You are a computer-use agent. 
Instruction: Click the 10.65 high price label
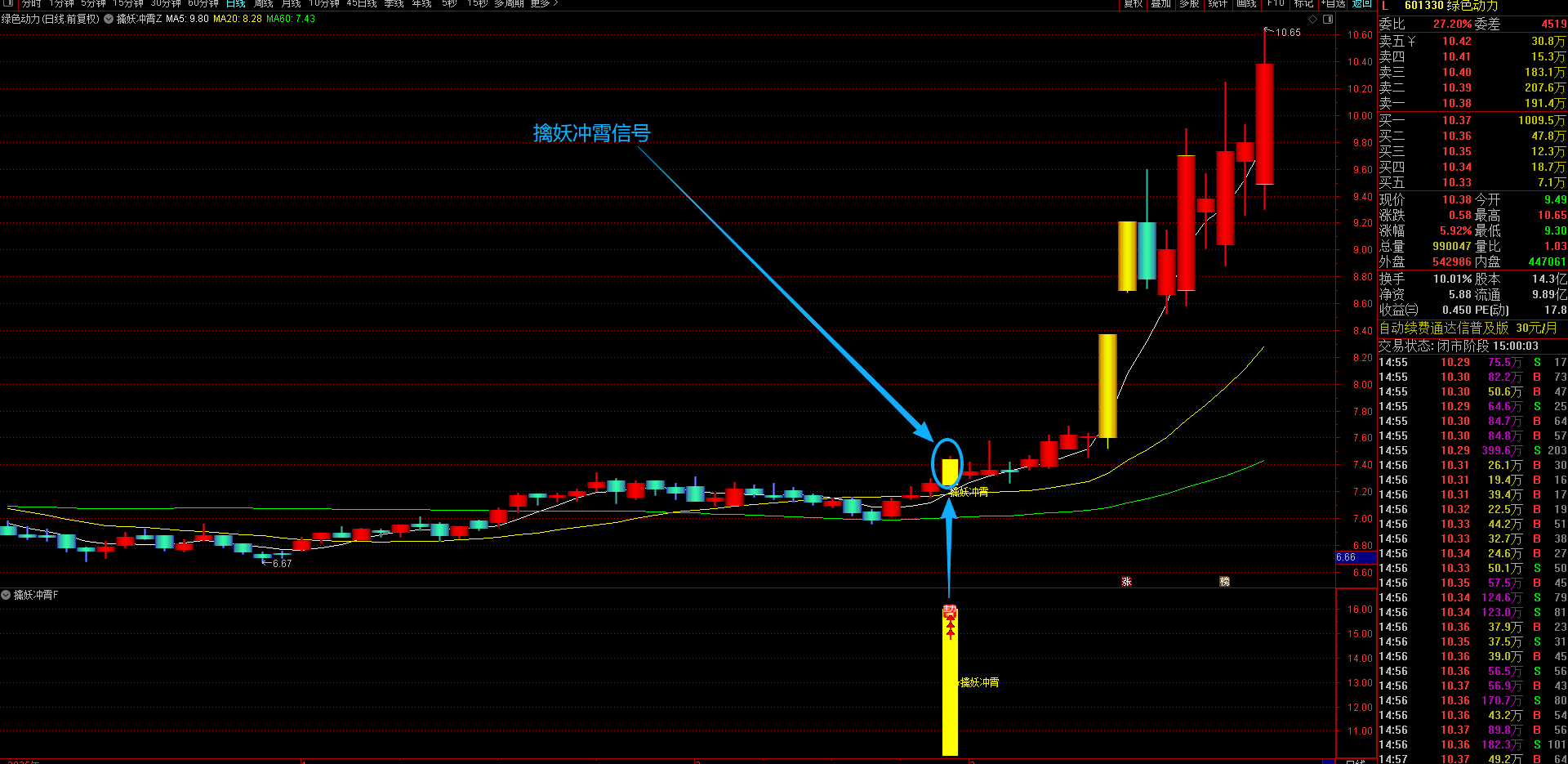pyautogui.click(x=1288, y=33)
